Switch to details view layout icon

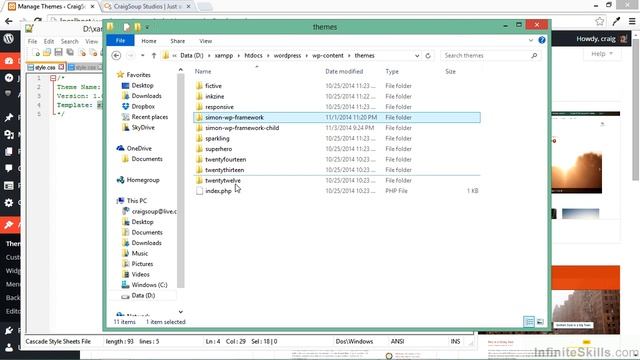(529, 322)
